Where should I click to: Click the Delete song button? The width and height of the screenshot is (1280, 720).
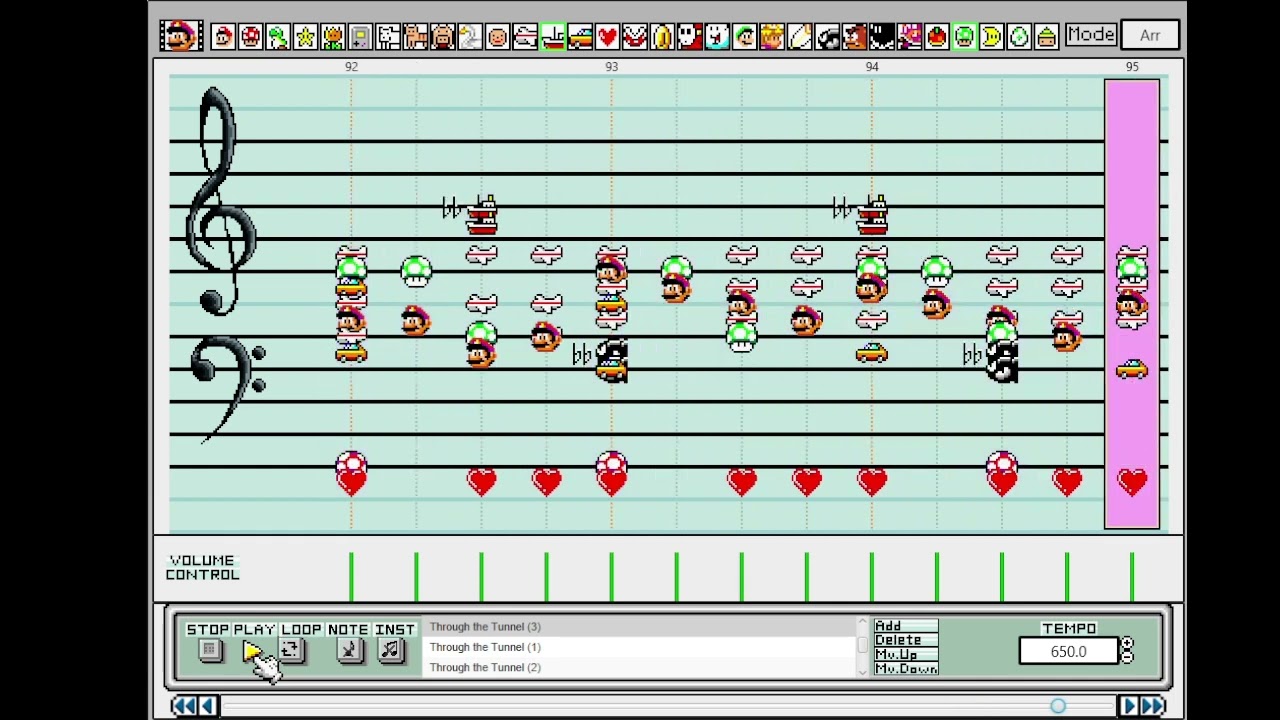(x=905, y=640)
